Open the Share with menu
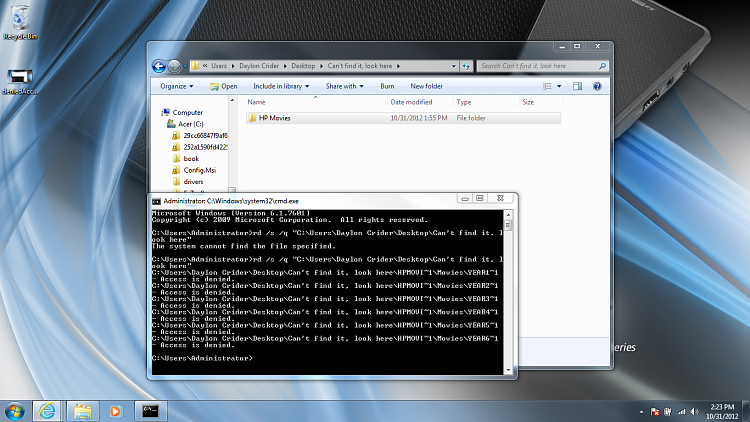The height and width of the screenshot is (422, 750). (x=344, y=86)
